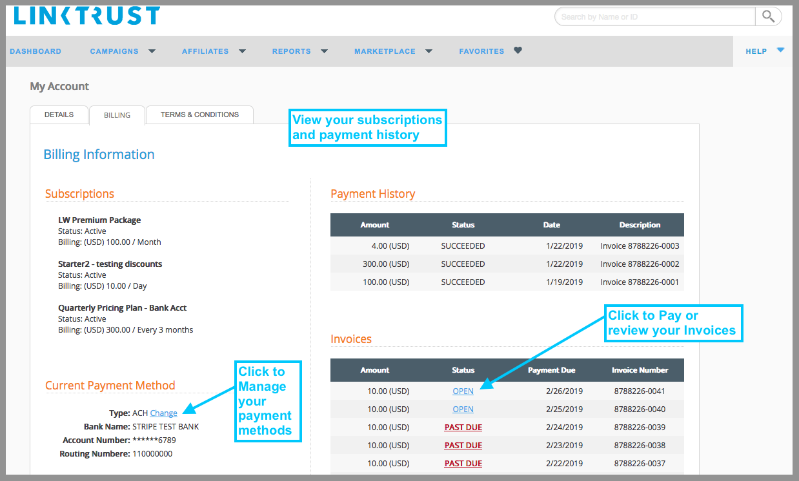Image resolution: width=799 pixels, height=481 pixels.
Task: Click PAST DUE link for invoice 8788226-0037
Action: coord(463,463)
